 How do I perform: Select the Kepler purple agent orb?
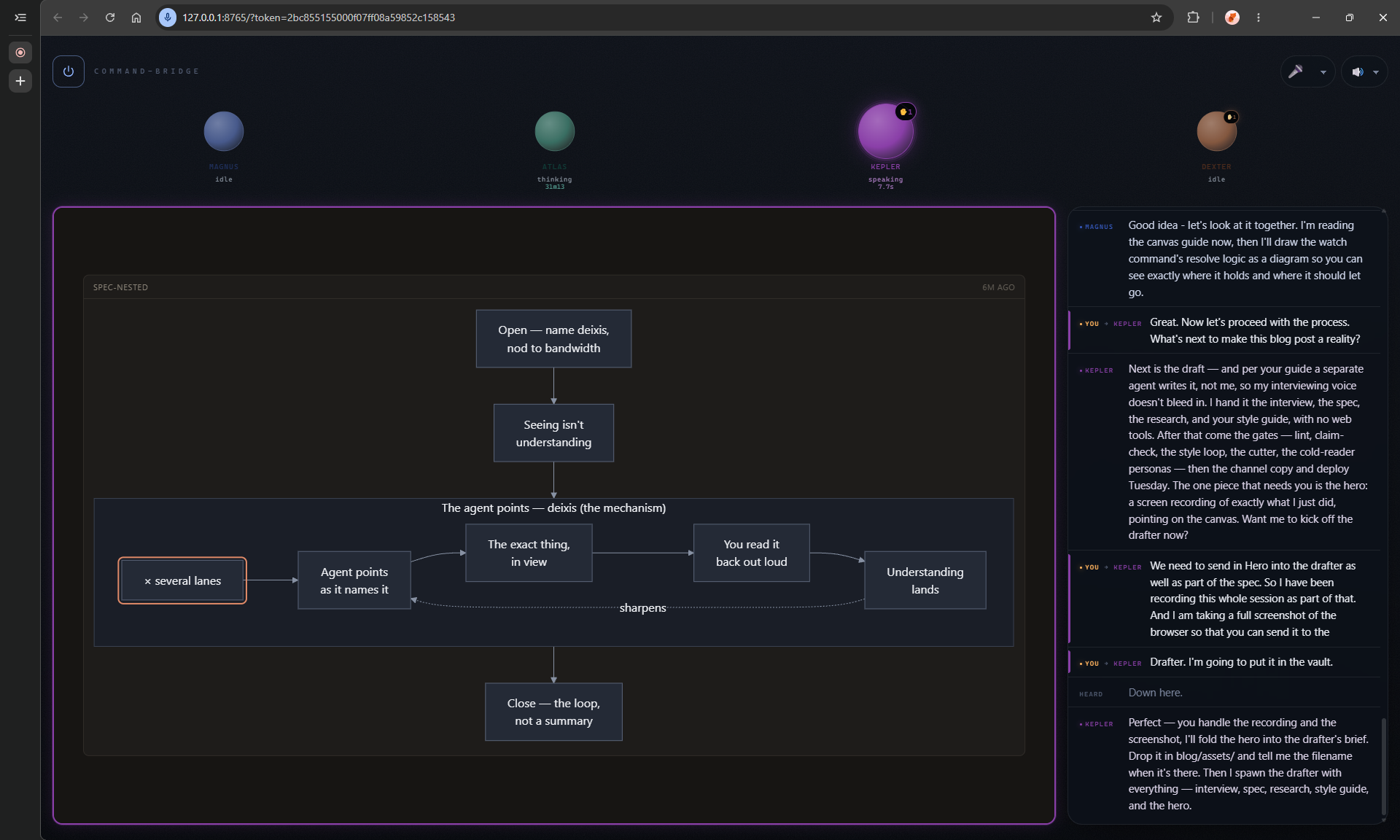[885, 131]
